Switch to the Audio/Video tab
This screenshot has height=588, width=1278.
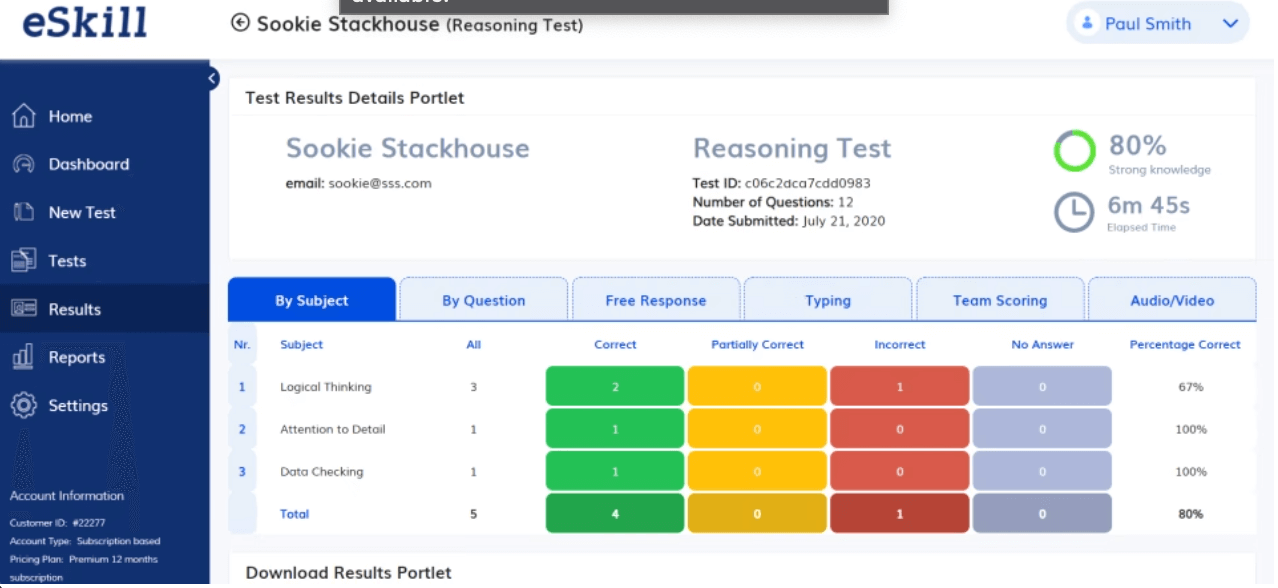click(1172, 300)
